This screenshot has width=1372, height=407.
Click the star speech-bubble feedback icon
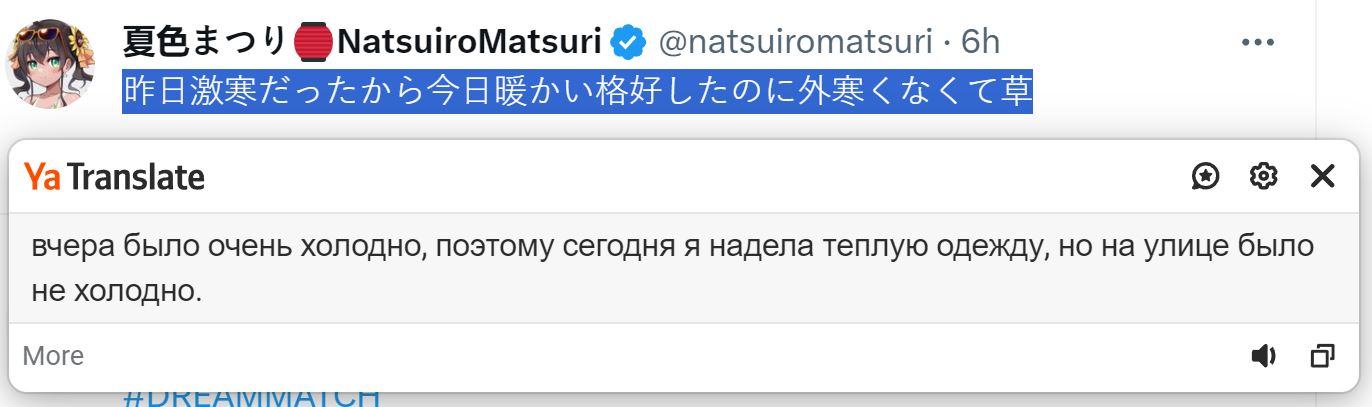click(1206, 177)
